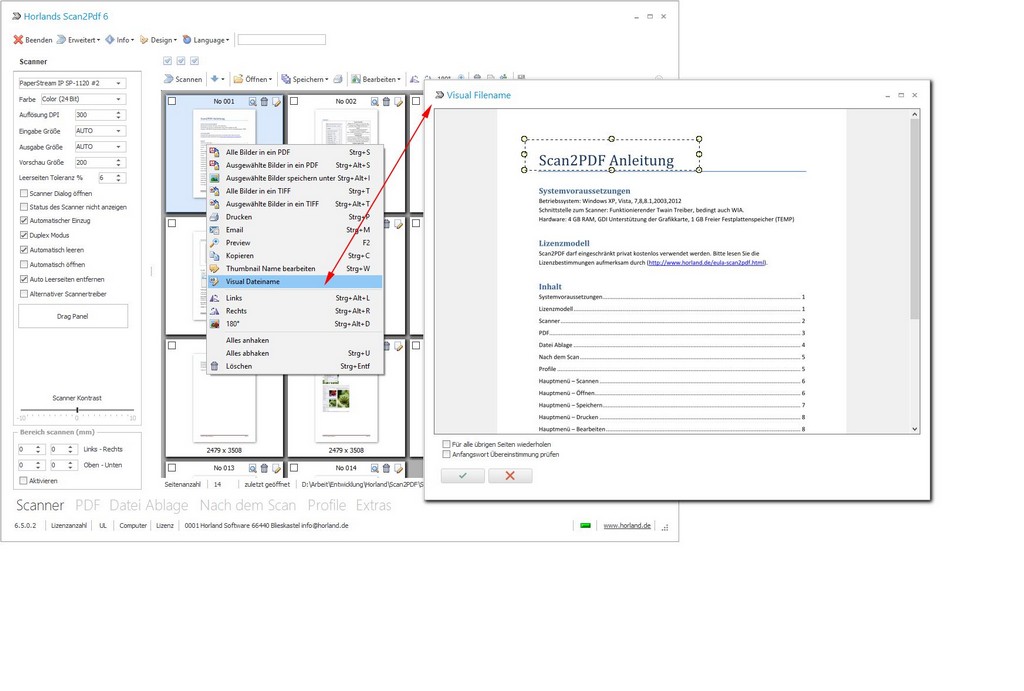1024x691 pixels.
Task: Open the Öffnen toolbar dropdown
Action: pos(253,79)
